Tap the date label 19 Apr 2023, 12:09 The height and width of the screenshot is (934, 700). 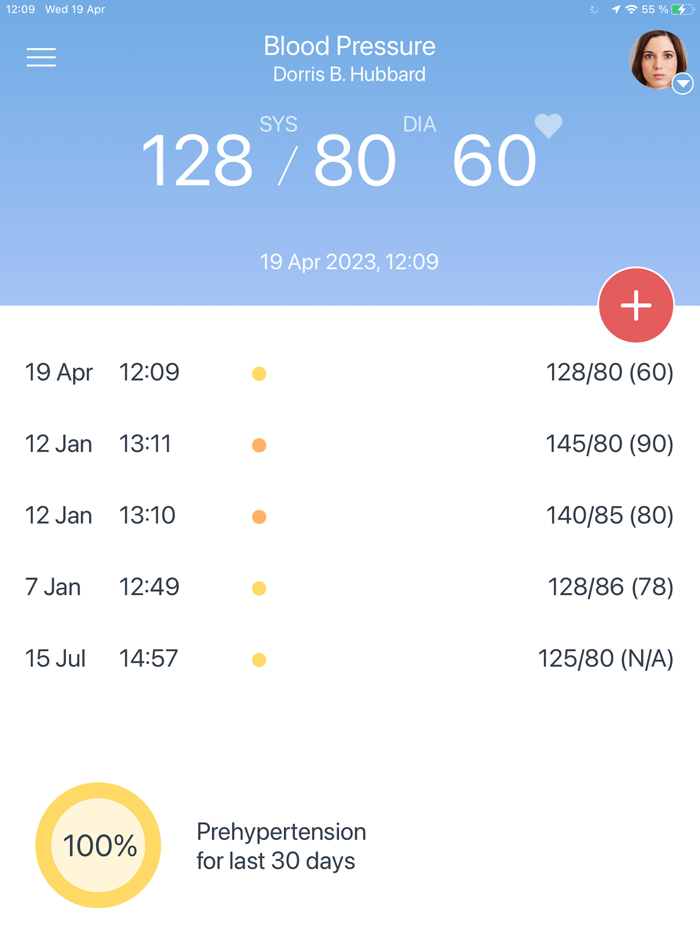[x=349, y=261]
